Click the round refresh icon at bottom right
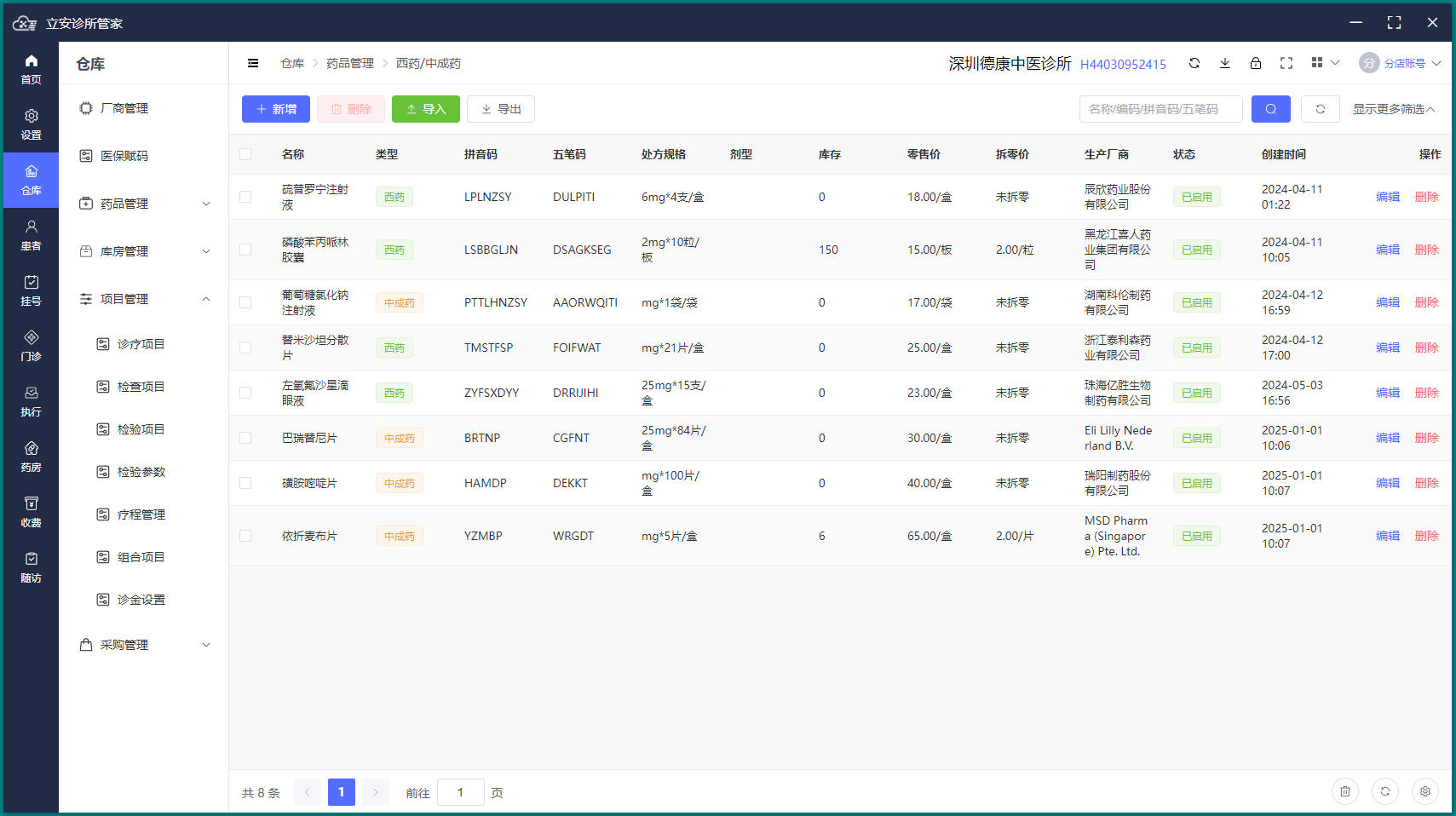 [x=1385, y=791]
